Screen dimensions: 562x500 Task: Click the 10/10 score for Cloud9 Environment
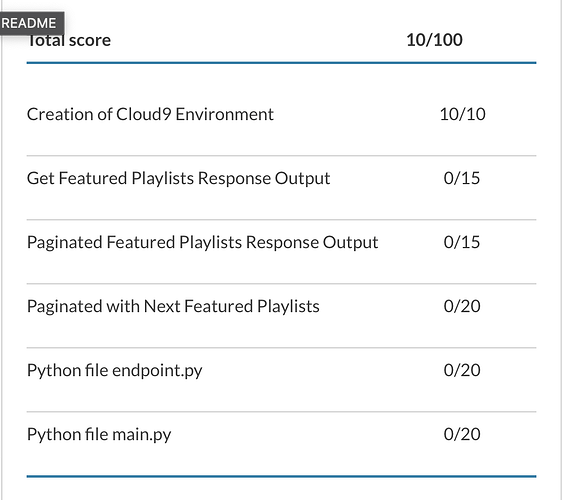click(x=462, y=114)
